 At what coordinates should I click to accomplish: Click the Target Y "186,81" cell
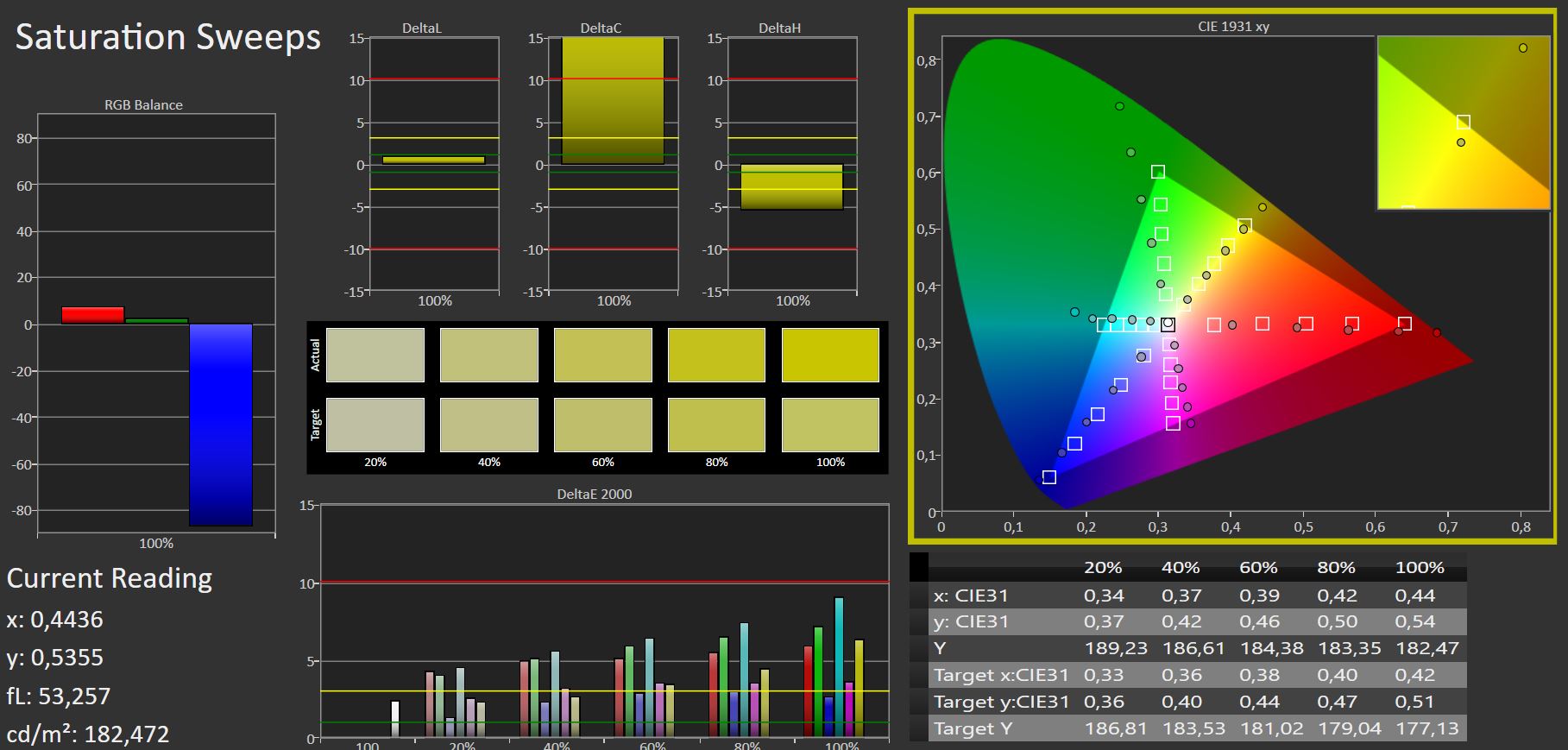(x=1116, y=728)
